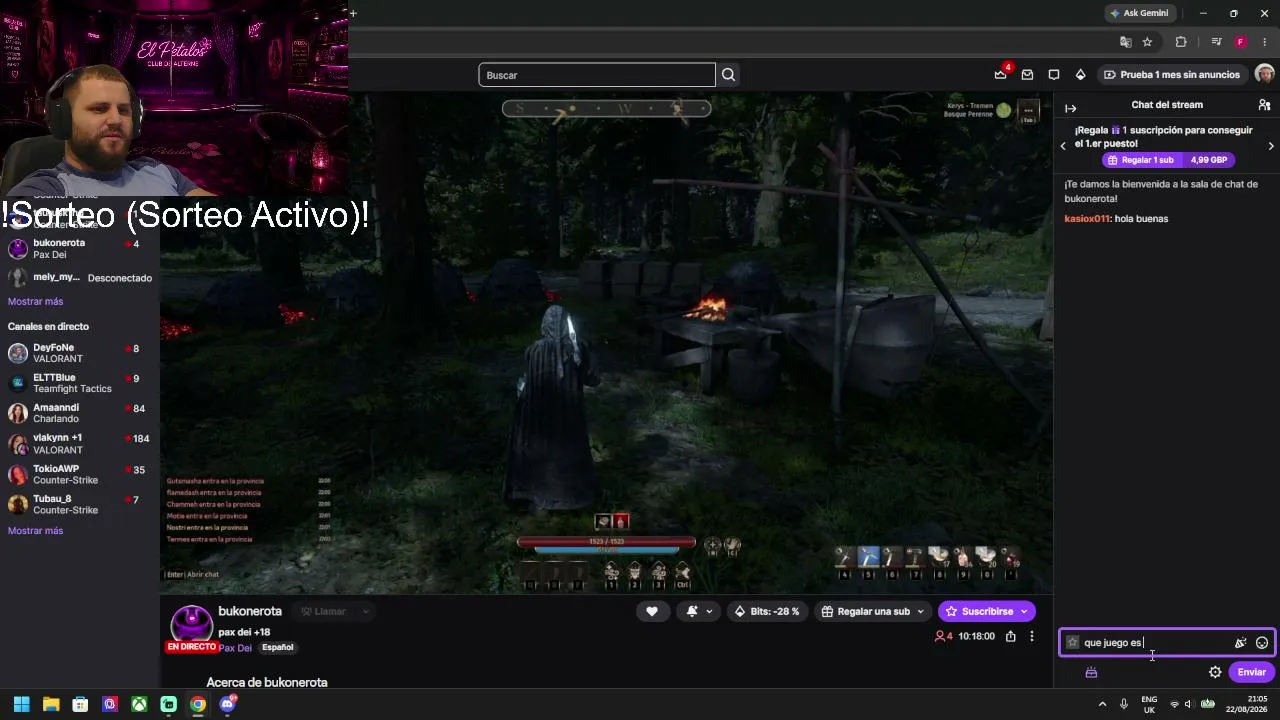
Task: Open the Chrome profile F icon
Action: (x=1240, y=42)
